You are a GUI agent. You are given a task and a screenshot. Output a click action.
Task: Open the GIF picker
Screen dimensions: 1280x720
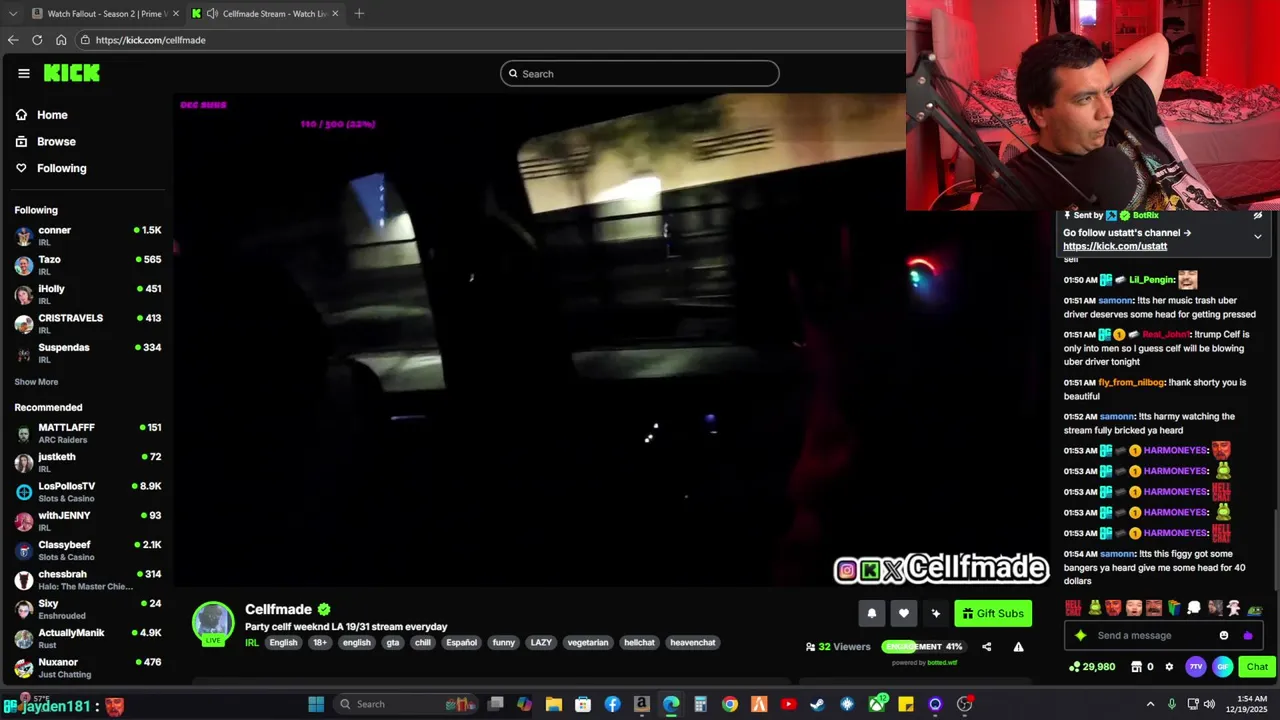click(x=1222, y=667)
